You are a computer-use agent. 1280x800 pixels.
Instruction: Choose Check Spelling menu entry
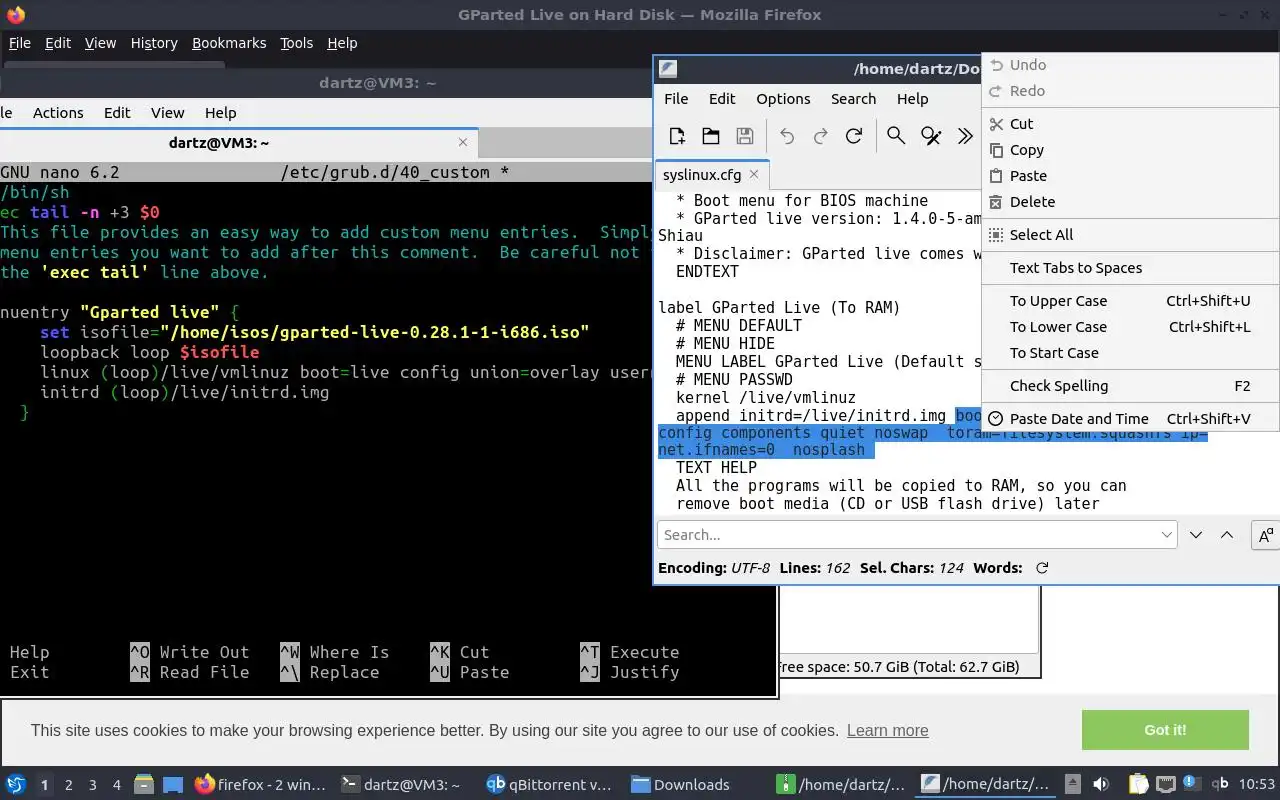[x=1130, y=386]
